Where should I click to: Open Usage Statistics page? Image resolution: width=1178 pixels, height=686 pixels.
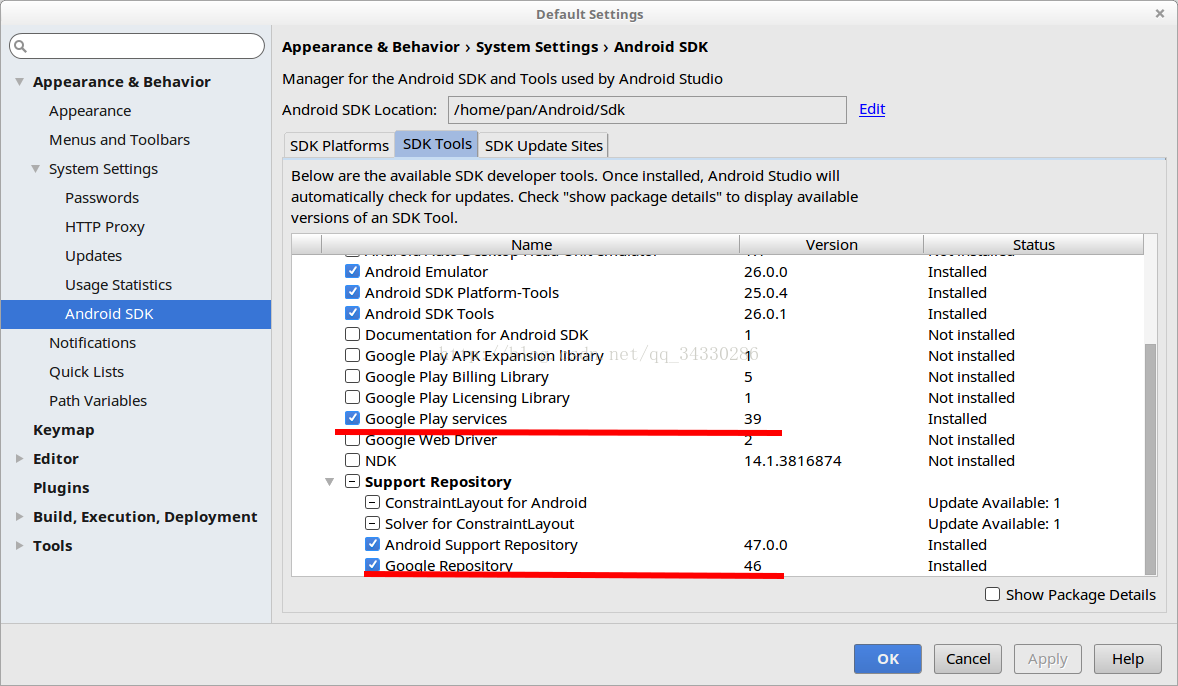click(118, 285)
